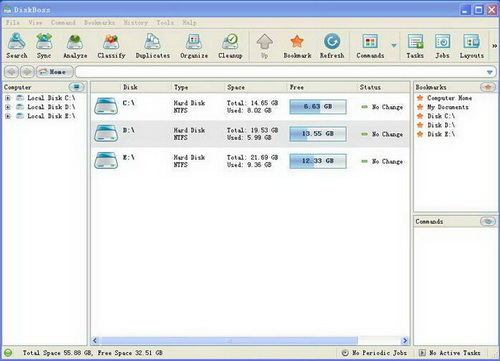
Task: Click the 6.63 GB free space bar
Action: 318,107
